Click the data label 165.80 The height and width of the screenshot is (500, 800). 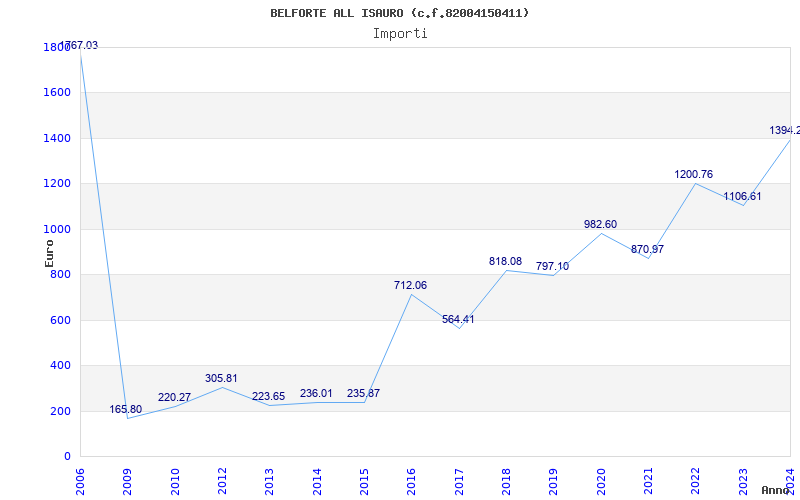pyautogui.click(x=126, y=409)
